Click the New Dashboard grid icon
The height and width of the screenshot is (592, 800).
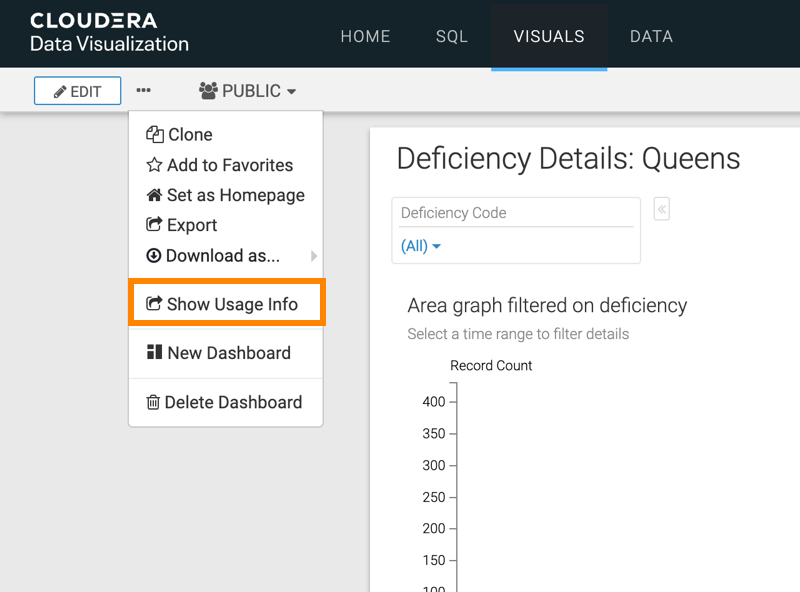coord(154,352)
